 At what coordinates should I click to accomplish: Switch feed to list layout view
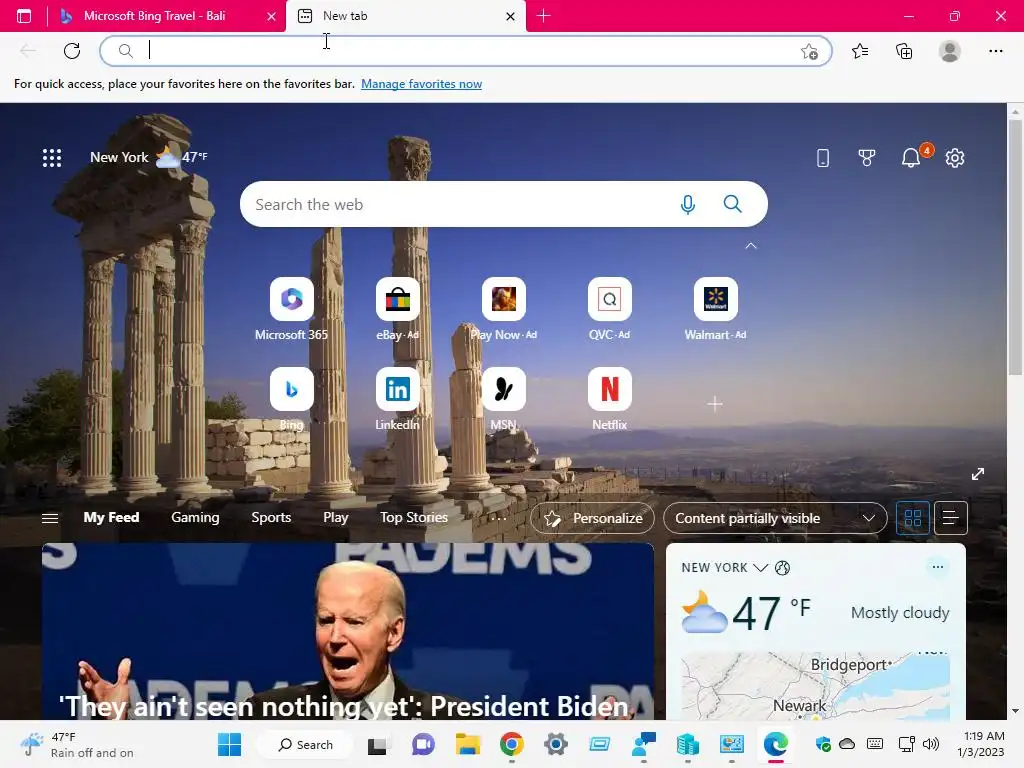[950, 519]
